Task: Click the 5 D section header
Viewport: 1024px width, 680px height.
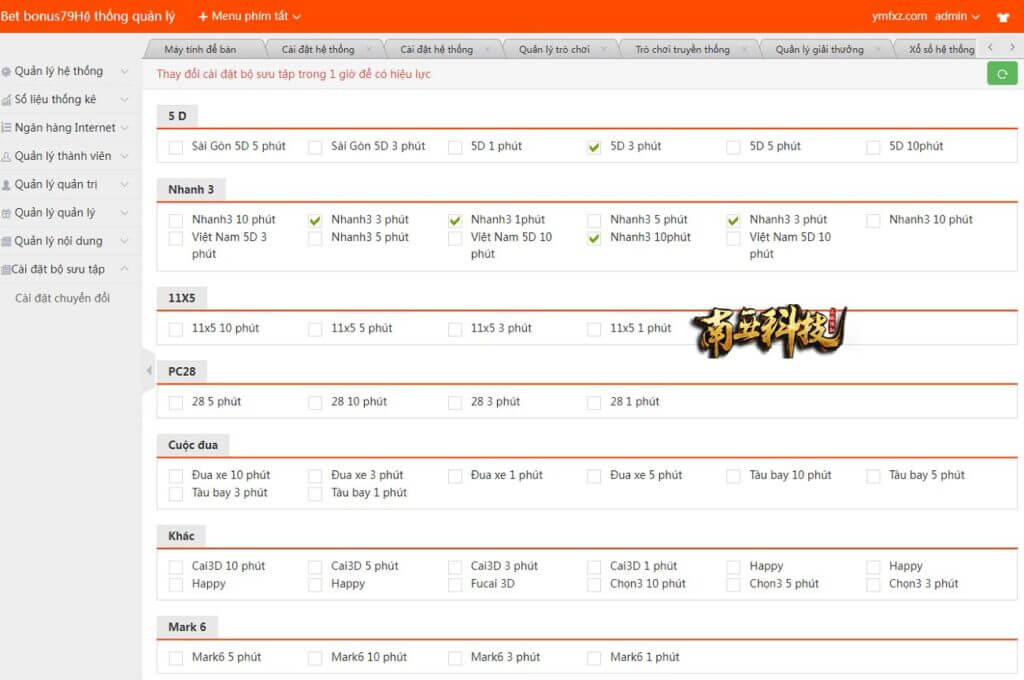Action: coord(177,116)
